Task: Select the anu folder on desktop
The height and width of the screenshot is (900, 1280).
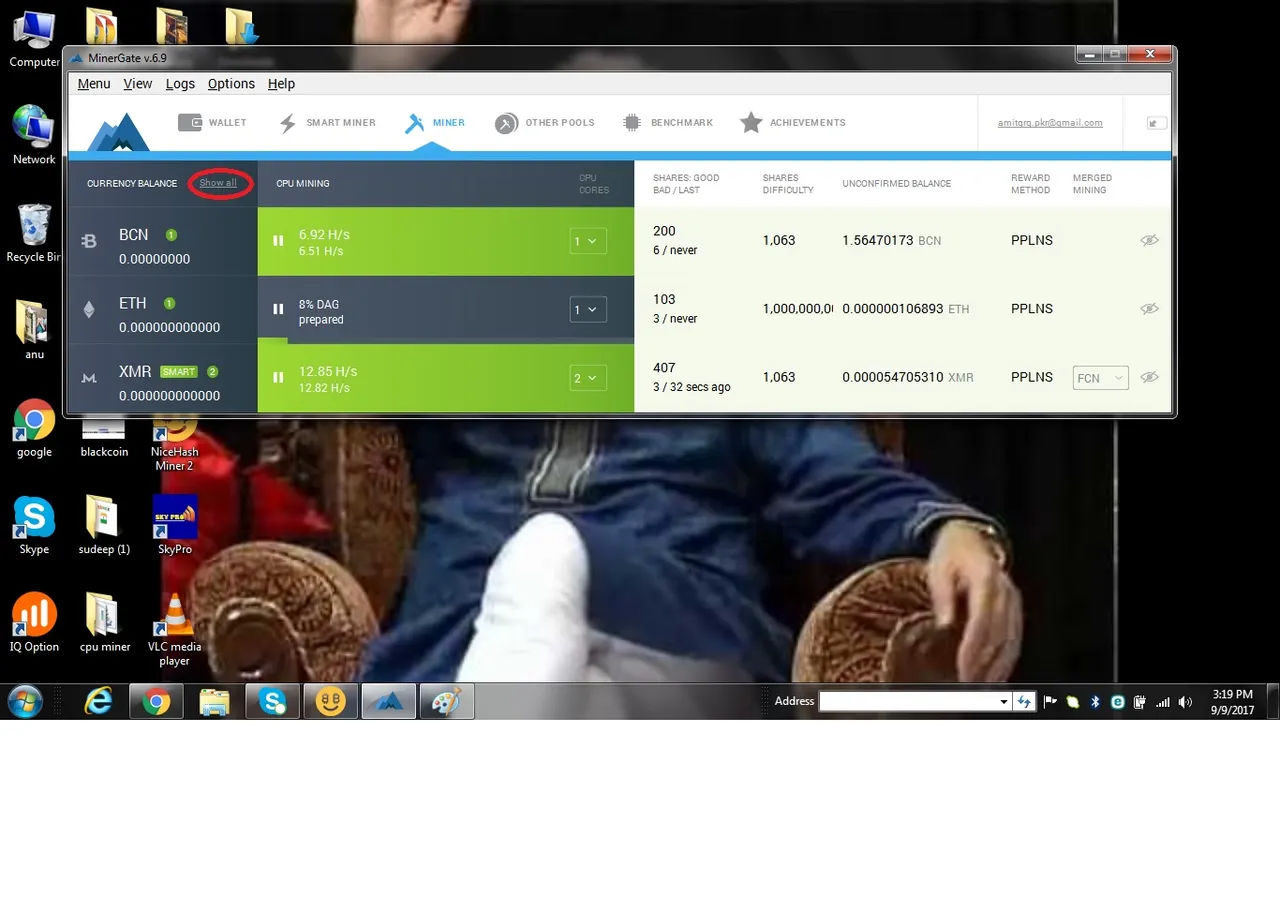Action: click(34, 330)
